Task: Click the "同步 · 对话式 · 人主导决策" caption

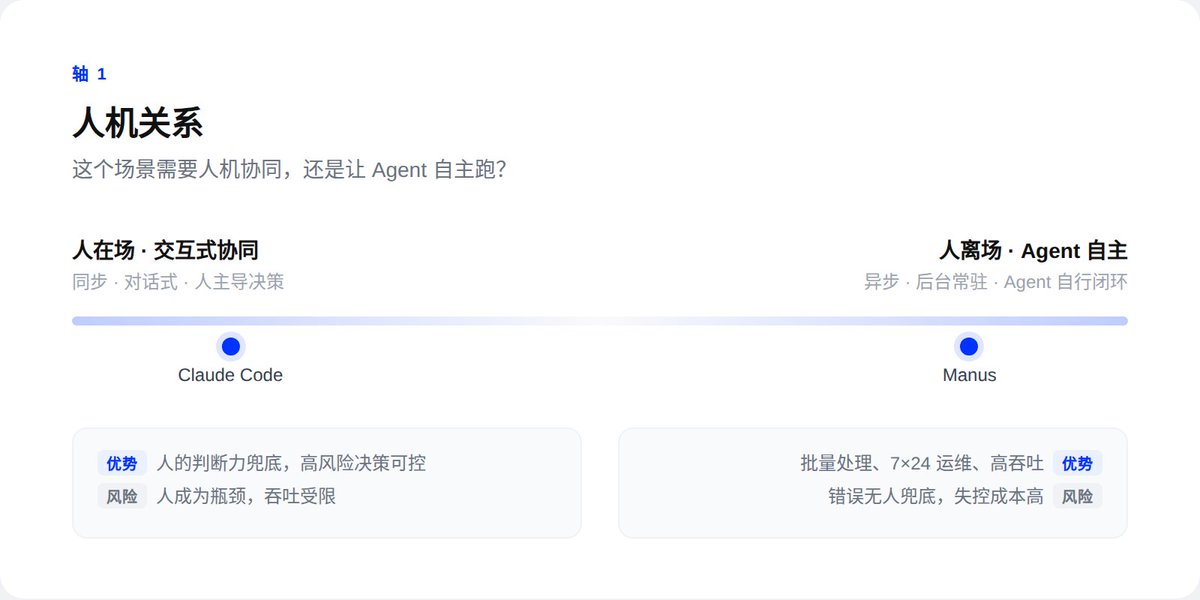Action: pos(178,282)
